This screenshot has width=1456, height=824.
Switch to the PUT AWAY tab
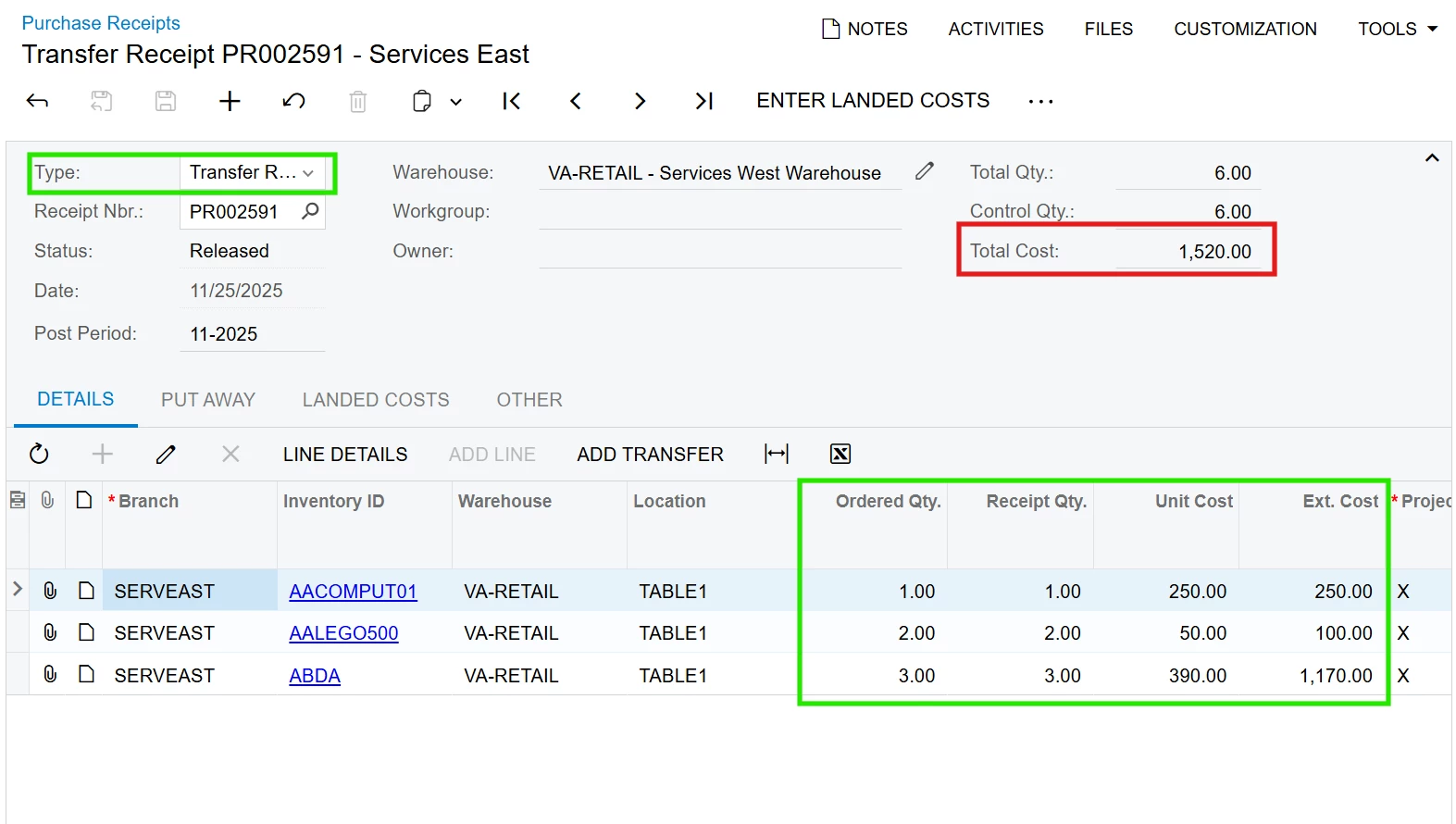pos(208,400)
